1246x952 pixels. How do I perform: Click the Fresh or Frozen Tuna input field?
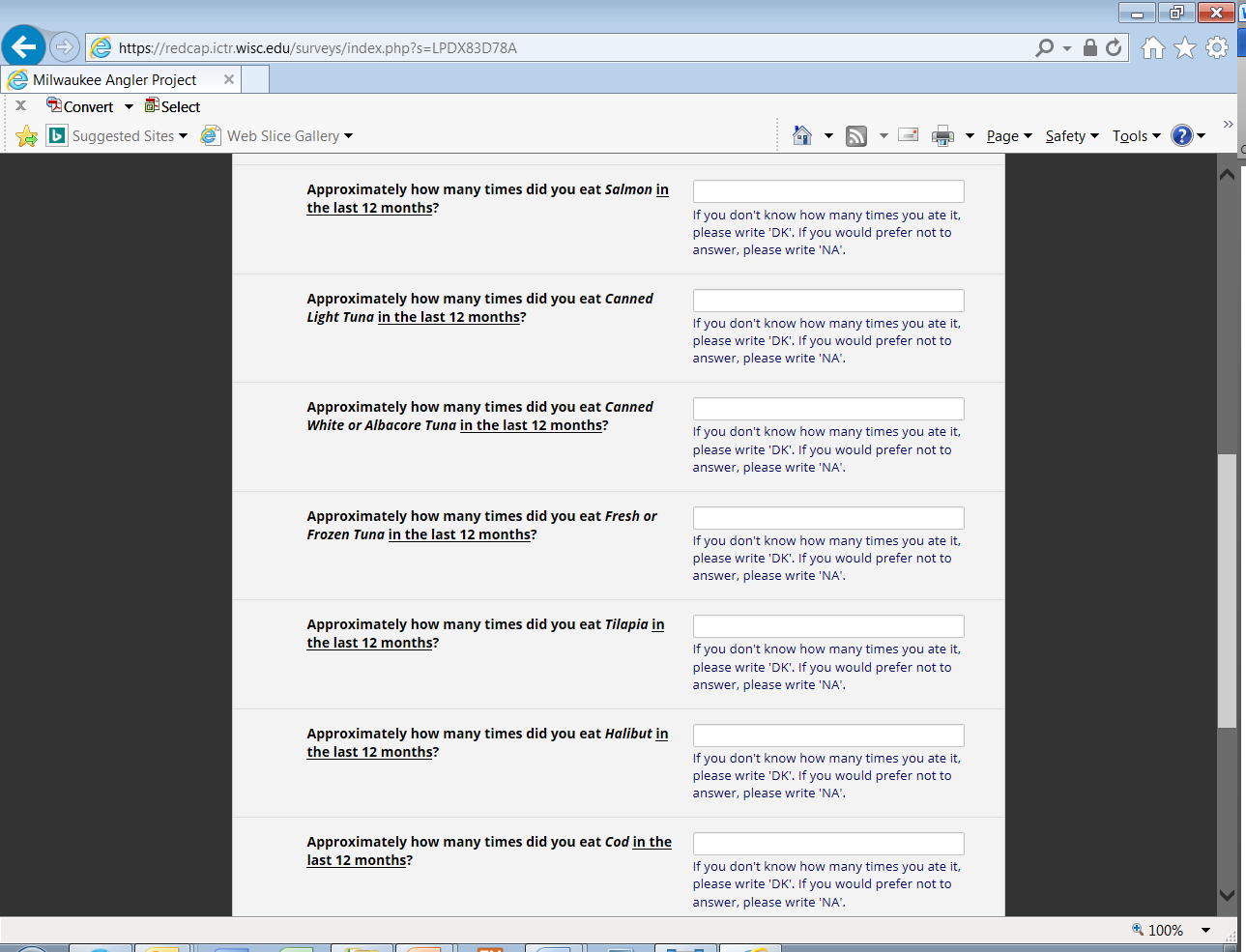click(828, 518)
